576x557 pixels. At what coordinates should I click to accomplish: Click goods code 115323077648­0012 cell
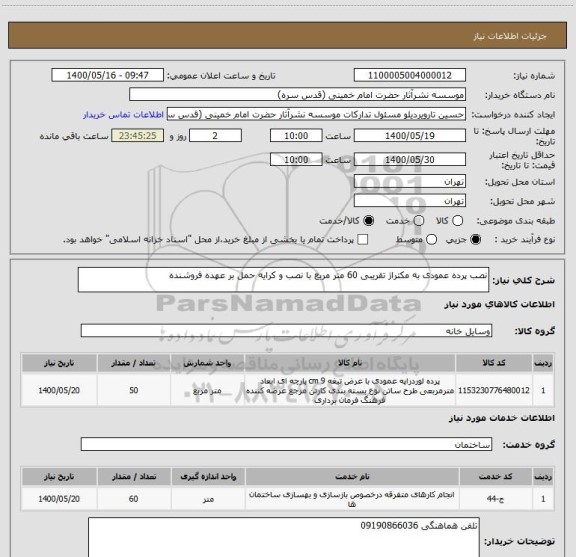point(494,390)
